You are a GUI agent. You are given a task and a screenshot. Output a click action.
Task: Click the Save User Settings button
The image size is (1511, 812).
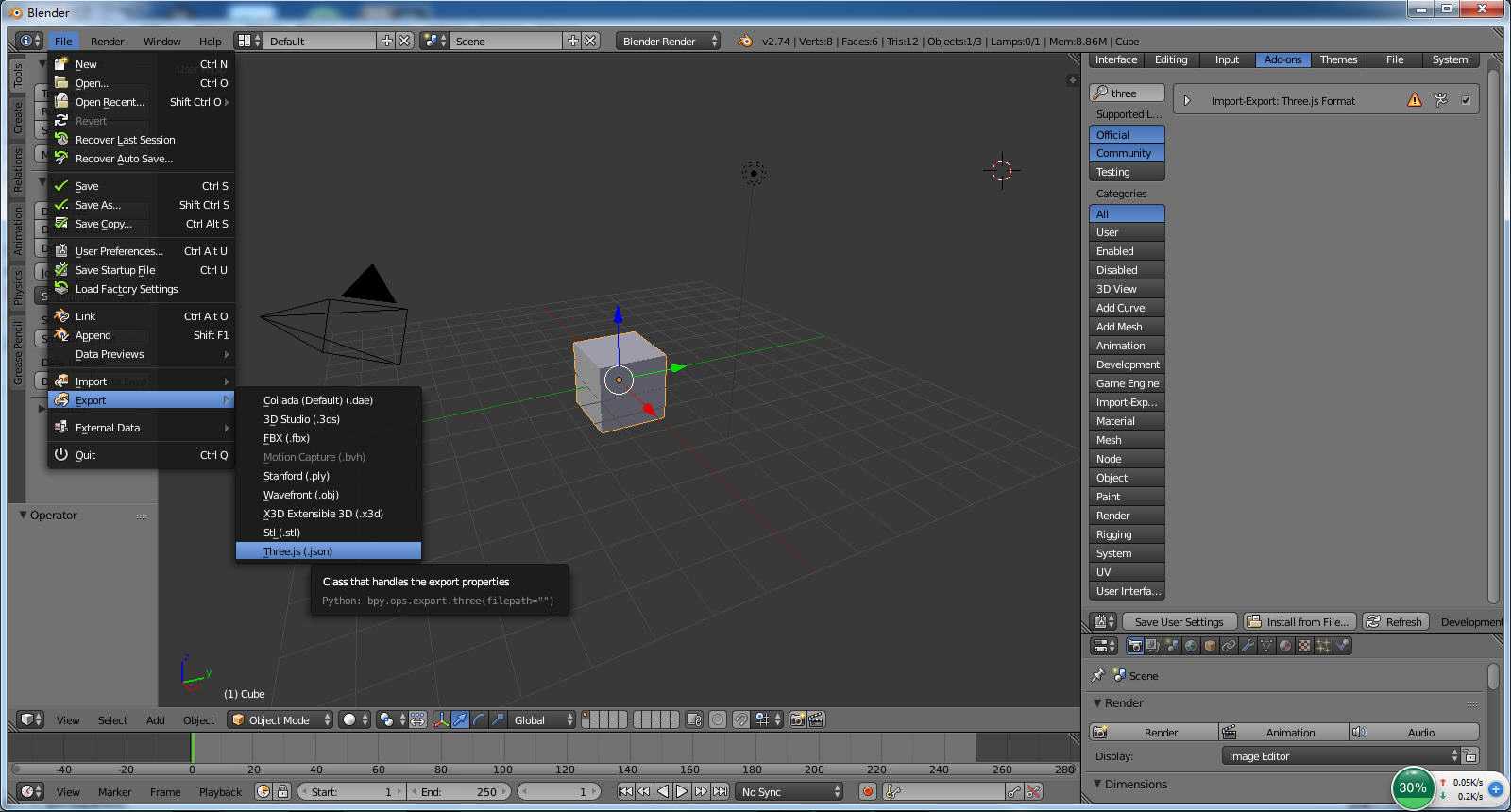pyautogui.click(x=1179, y=621)
